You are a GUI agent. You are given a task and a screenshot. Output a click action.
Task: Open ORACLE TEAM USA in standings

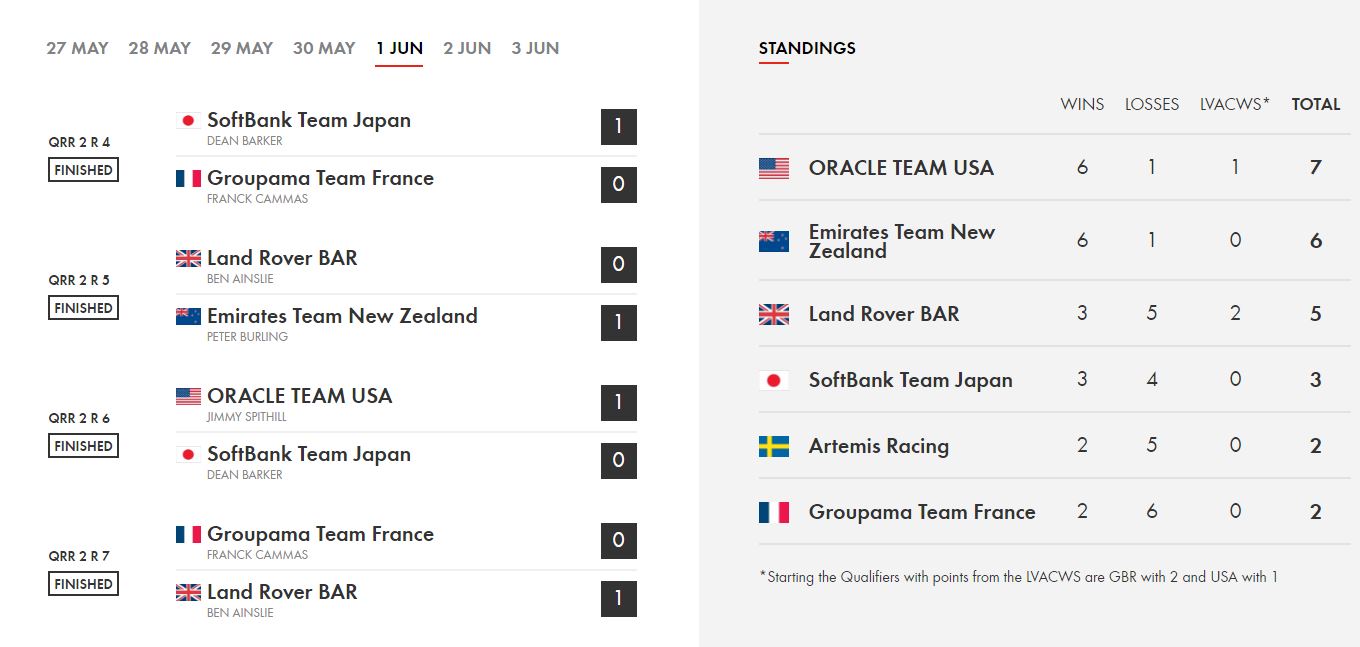tap(901, 168)
